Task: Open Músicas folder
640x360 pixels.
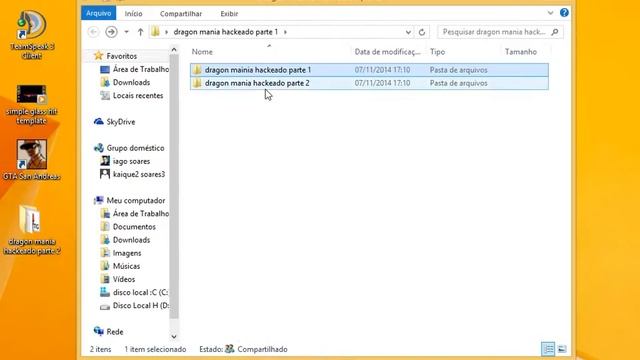Action: point(126,266)
